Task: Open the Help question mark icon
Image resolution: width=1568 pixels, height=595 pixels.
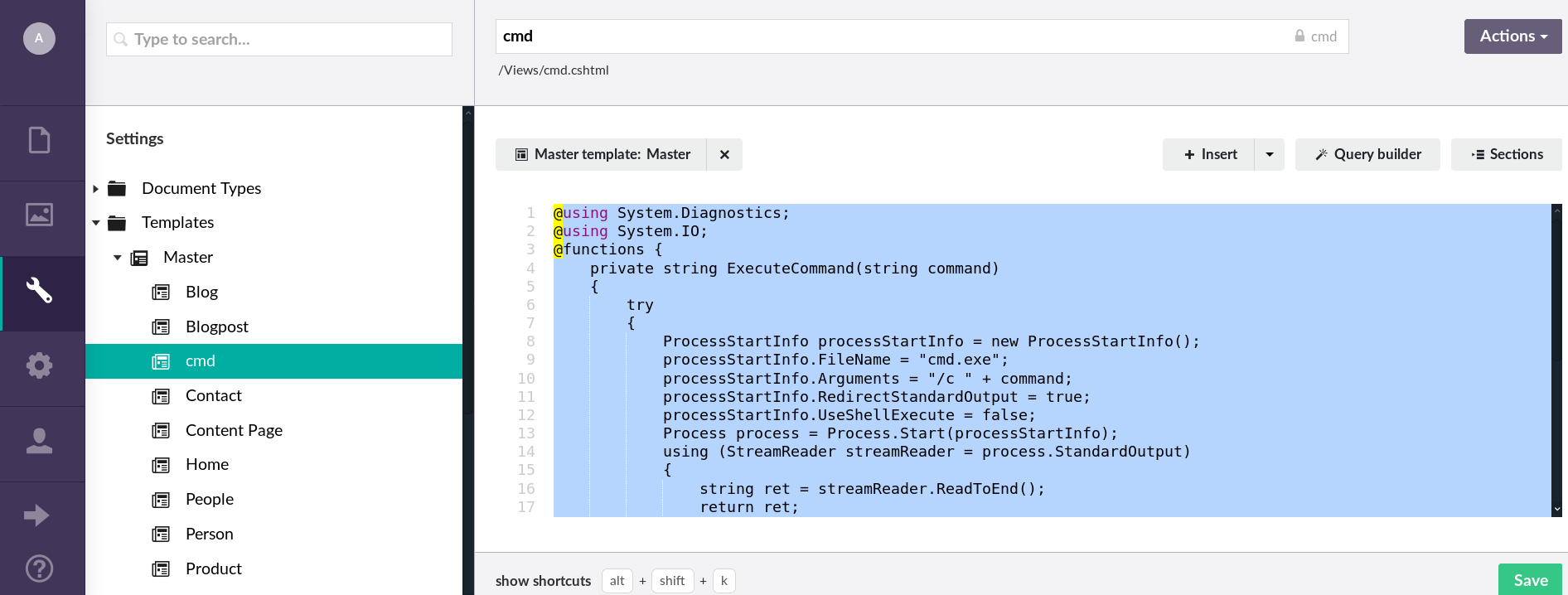Action: click(x=40, y=568)
